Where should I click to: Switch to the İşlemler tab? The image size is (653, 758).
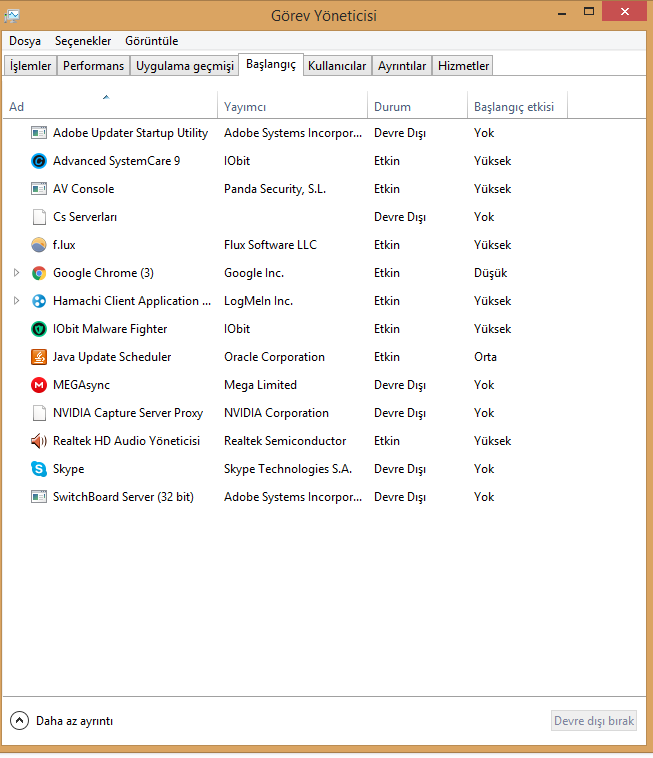(x=30, y=66)
